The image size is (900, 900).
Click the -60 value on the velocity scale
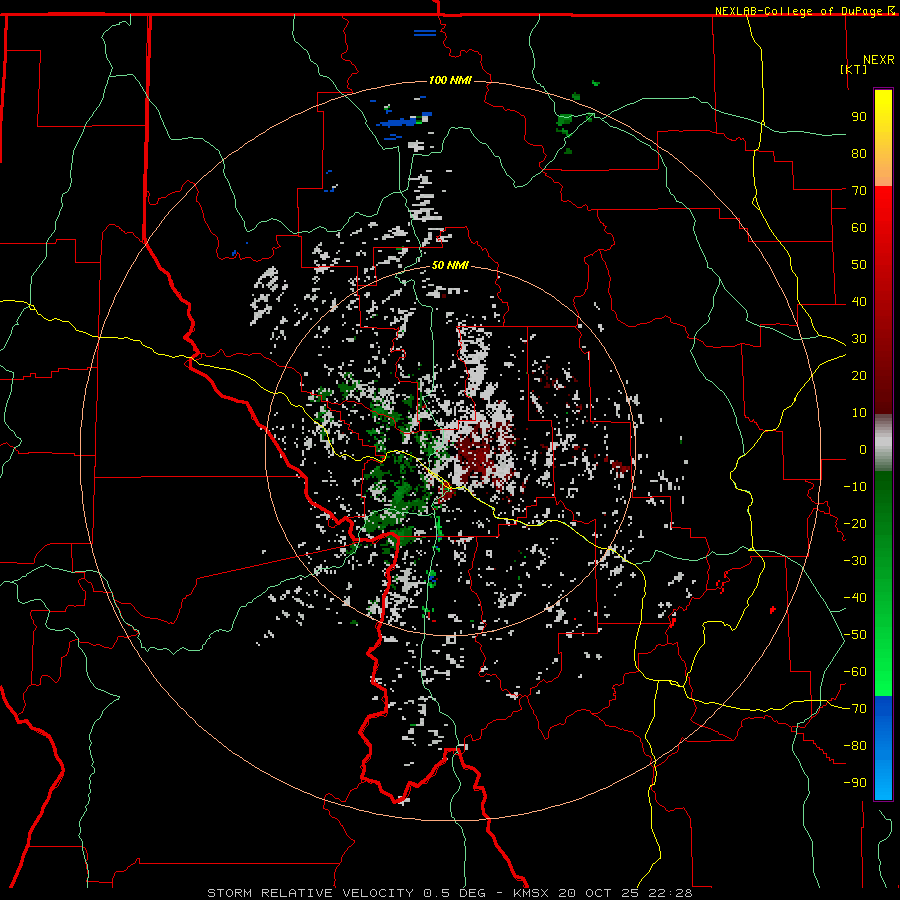click(x=855, y=672)
